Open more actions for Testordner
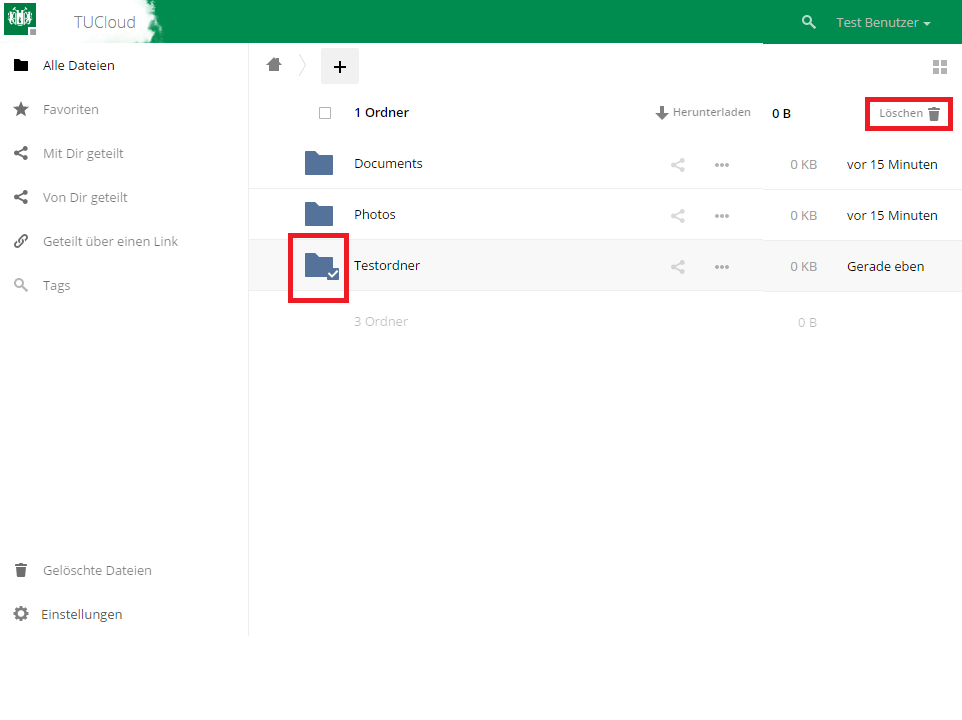This screenshot has height=720, width=962. [x=722, y=267]
